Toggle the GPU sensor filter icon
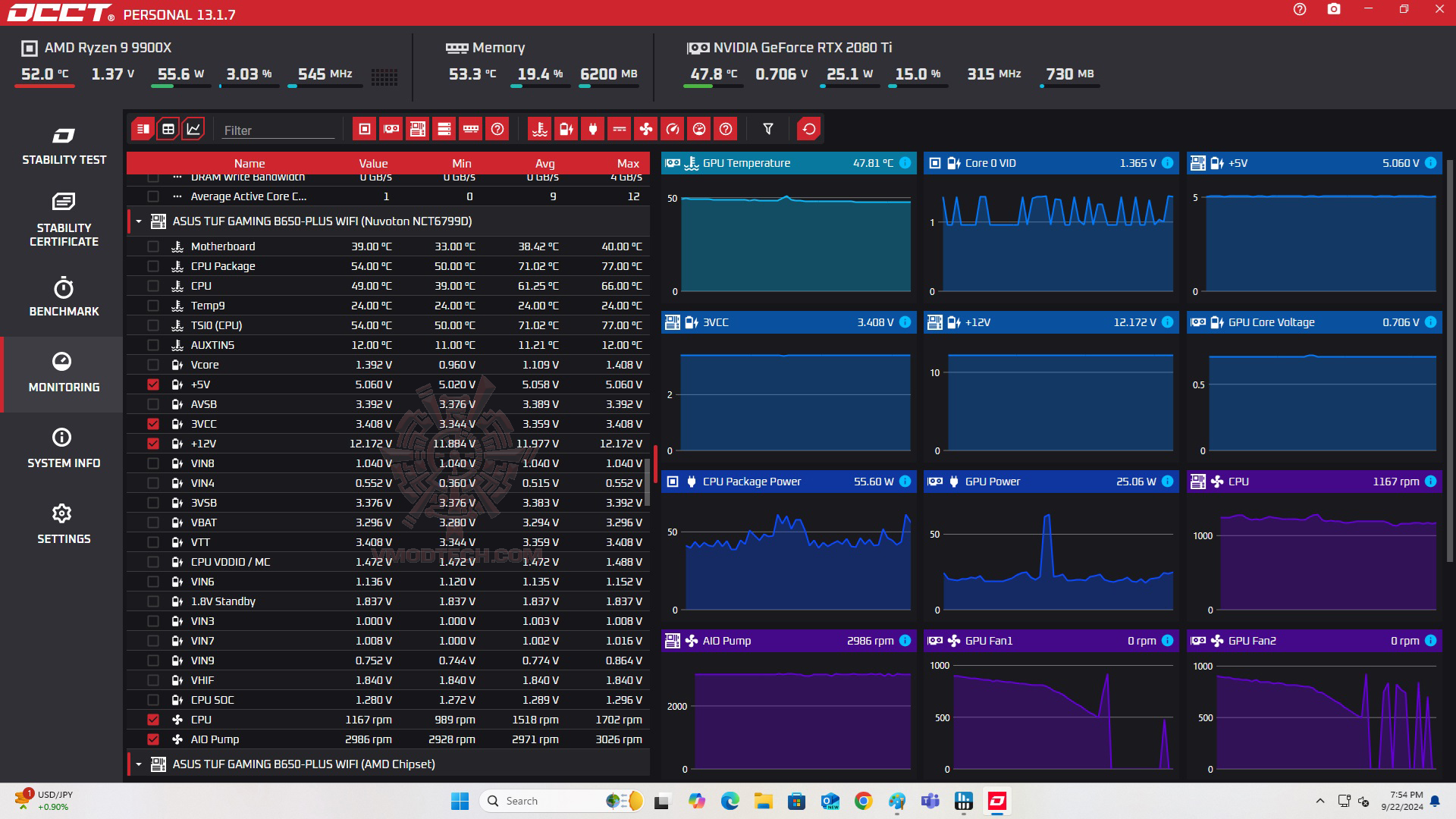 pyautogui.click(x=391, y=129)
